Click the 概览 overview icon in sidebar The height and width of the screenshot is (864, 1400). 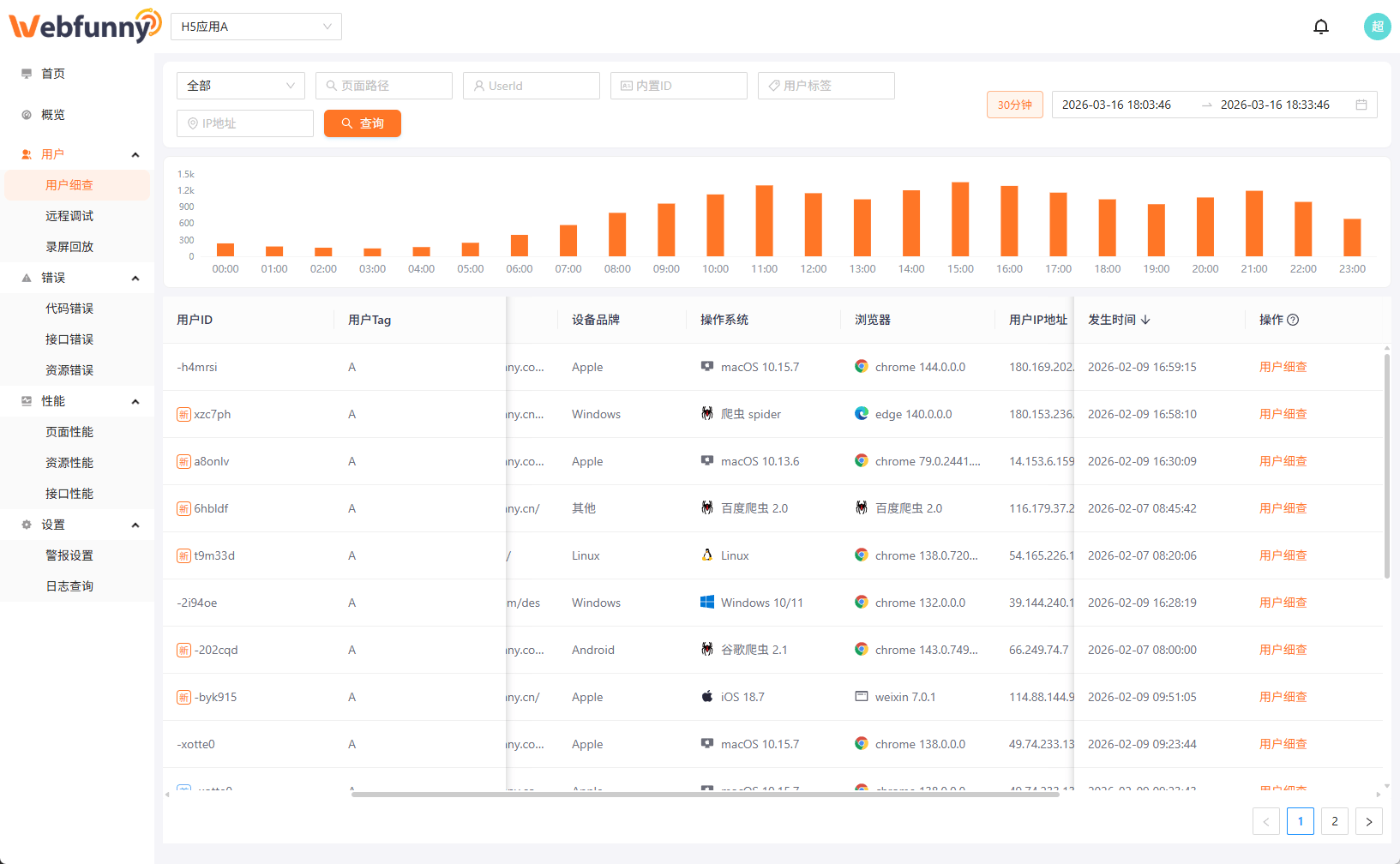pos(27,115)
